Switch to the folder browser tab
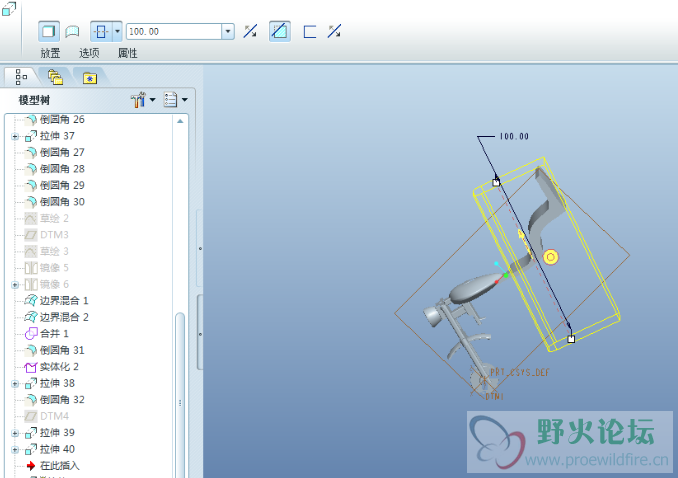678x478 pixels. pyautogui.click(x=55, y=77)
